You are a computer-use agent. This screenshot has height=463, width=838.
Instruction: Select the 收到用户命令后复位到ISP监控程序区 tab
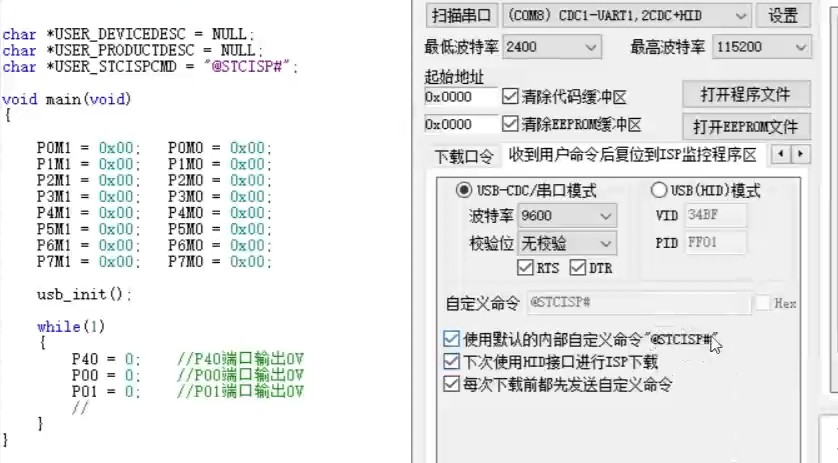pyautogui.click(x=633, y=155)
